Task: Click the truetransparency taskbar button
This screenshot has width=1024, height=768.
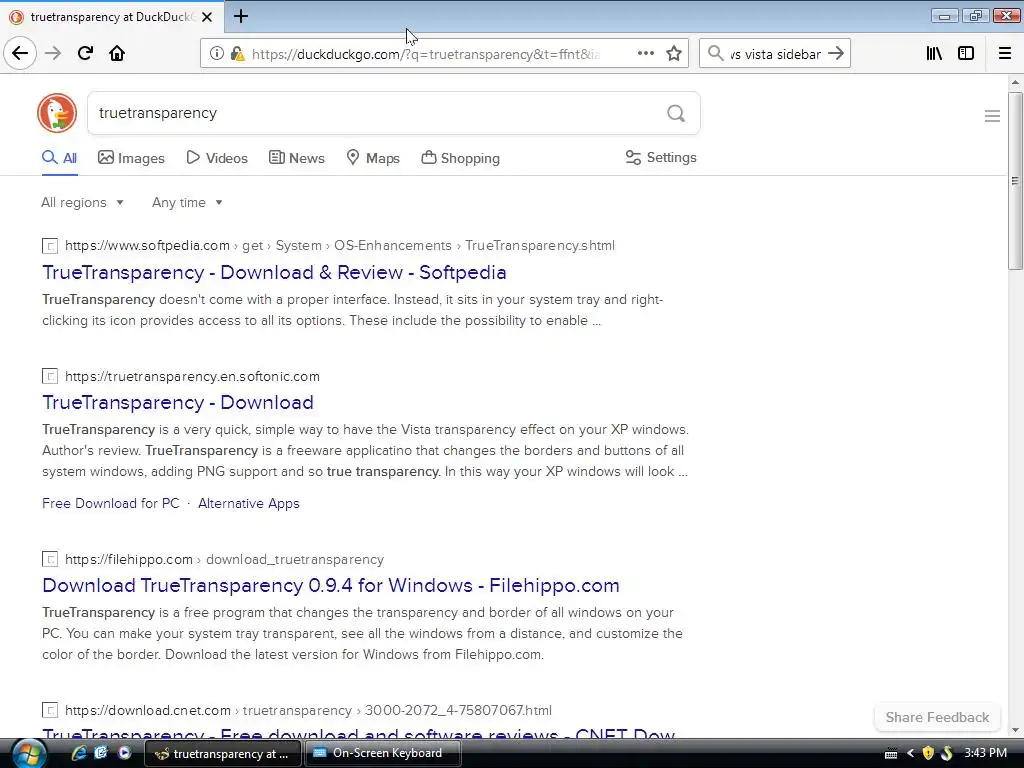Action: click(x=222, y=754)
